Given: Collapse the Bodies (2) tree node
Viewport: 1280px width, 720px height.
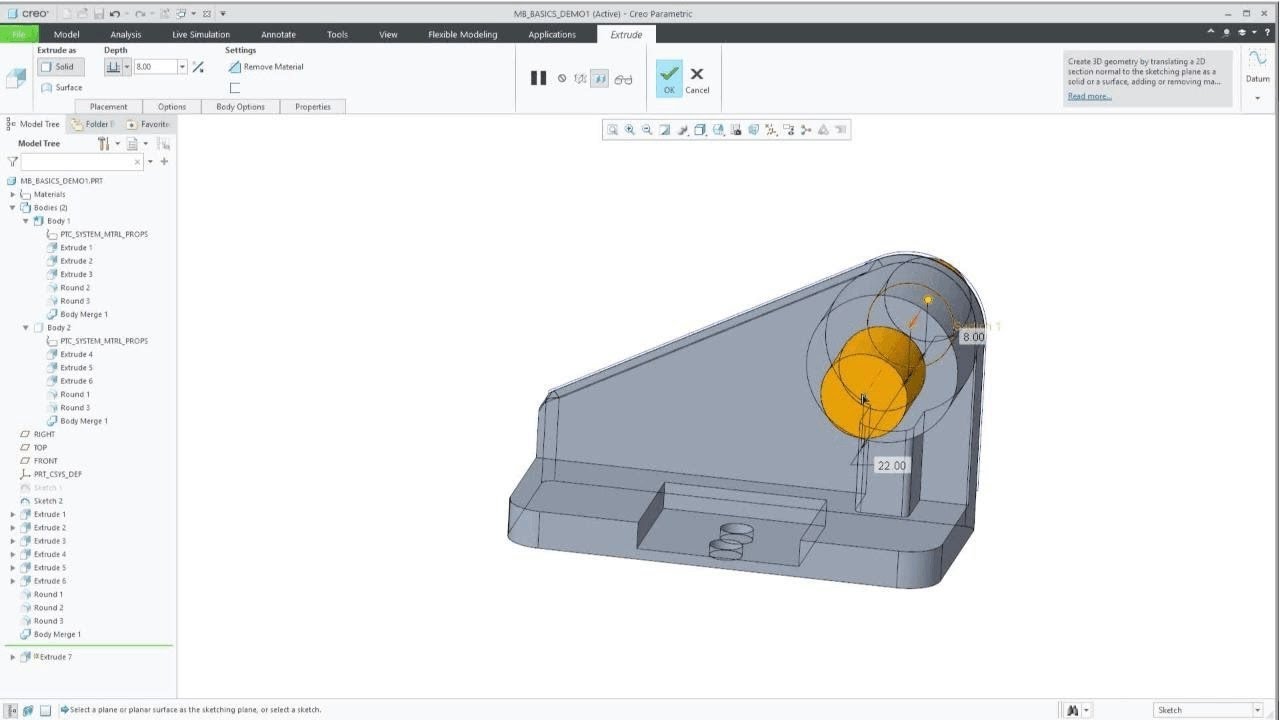Looking at the screenshot, I should click(x=13, y=208).
